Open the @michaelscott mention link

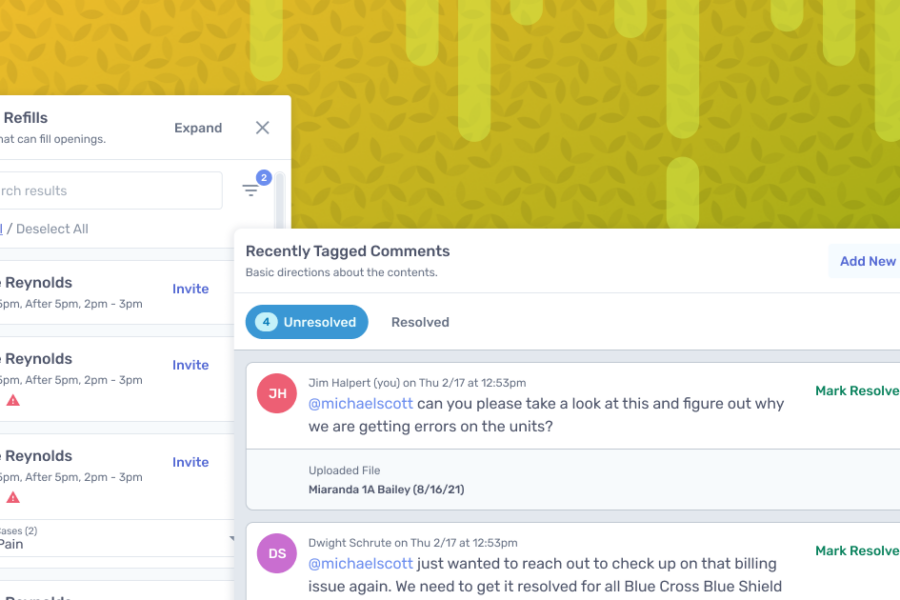(360, 403)
